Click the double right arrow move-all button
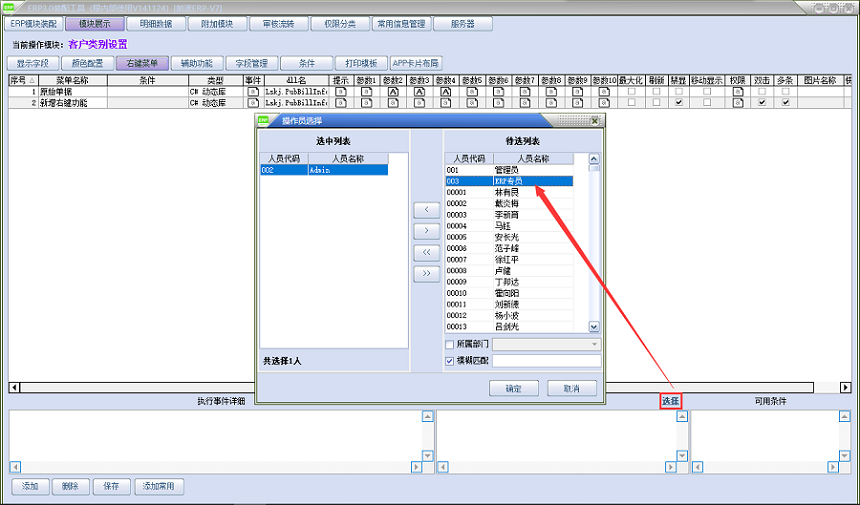 coord(426,273)
